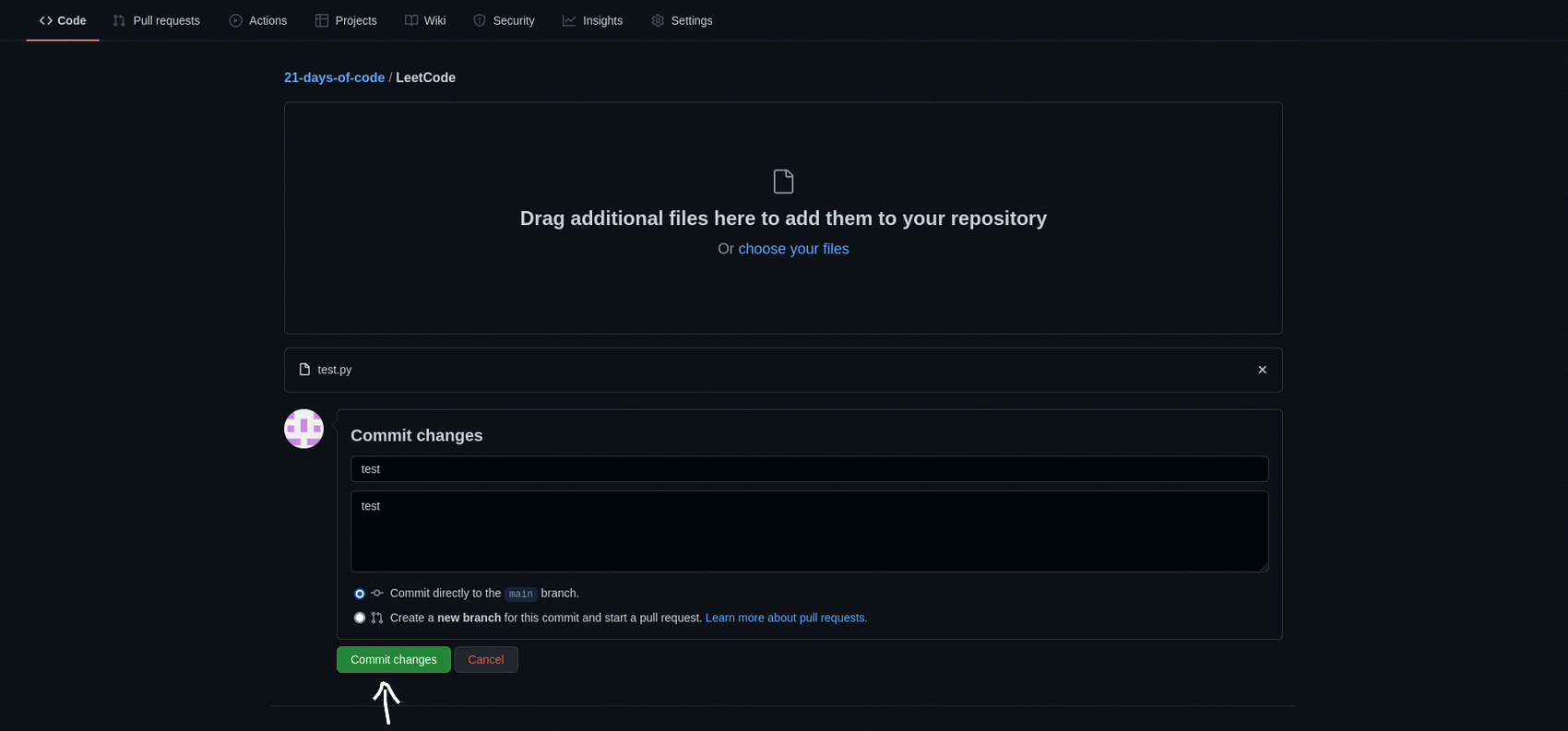Open repository Settings tab

(682, 20)
